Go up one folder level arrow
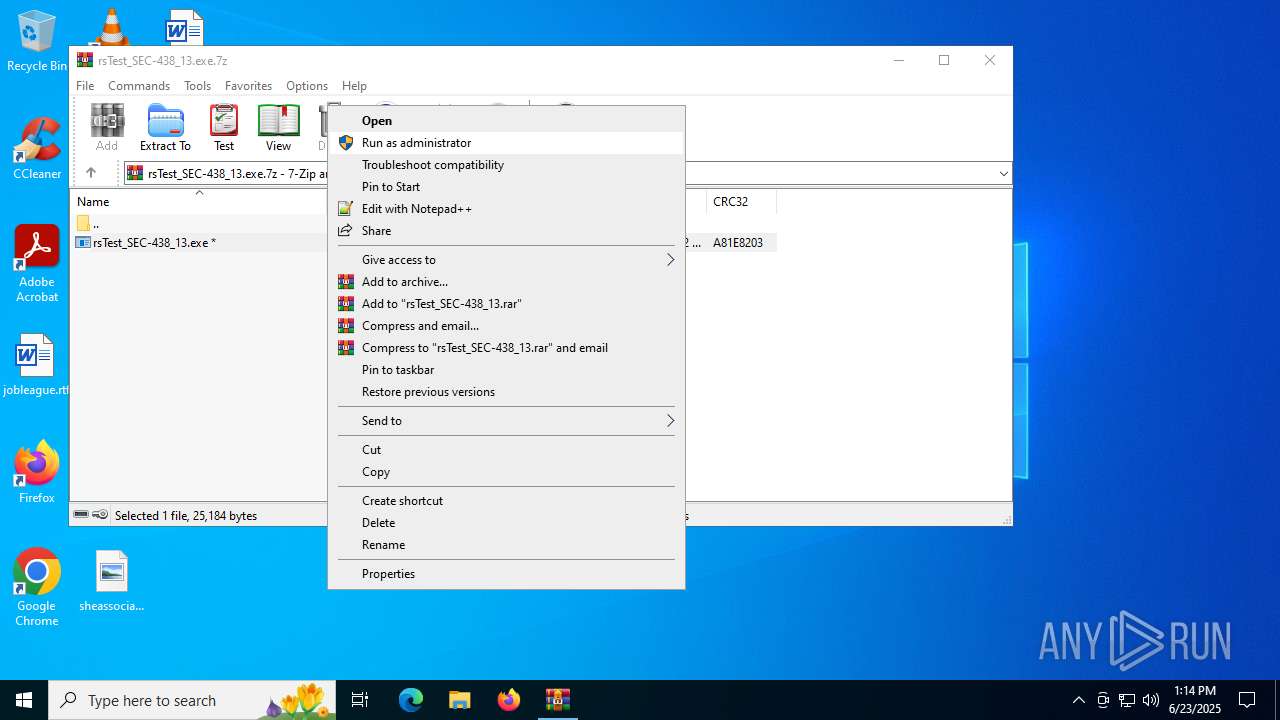1280x720 pixels. coord(91,173)
